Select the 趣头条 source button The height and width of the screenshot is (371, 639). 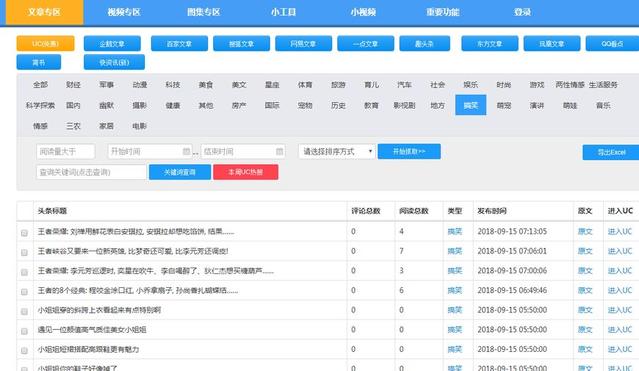tap(425, 44)
